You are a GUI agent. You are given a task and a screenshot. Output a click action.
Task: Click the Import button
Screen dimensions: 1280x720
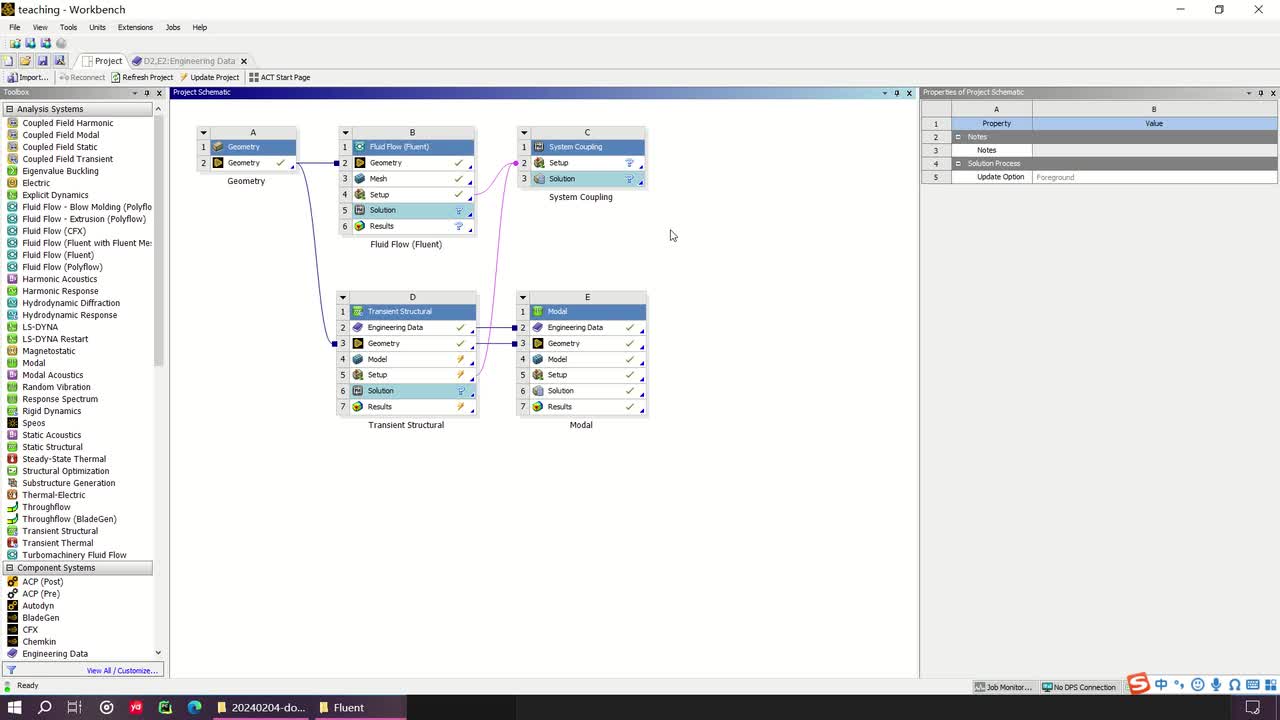click(28, 77)
